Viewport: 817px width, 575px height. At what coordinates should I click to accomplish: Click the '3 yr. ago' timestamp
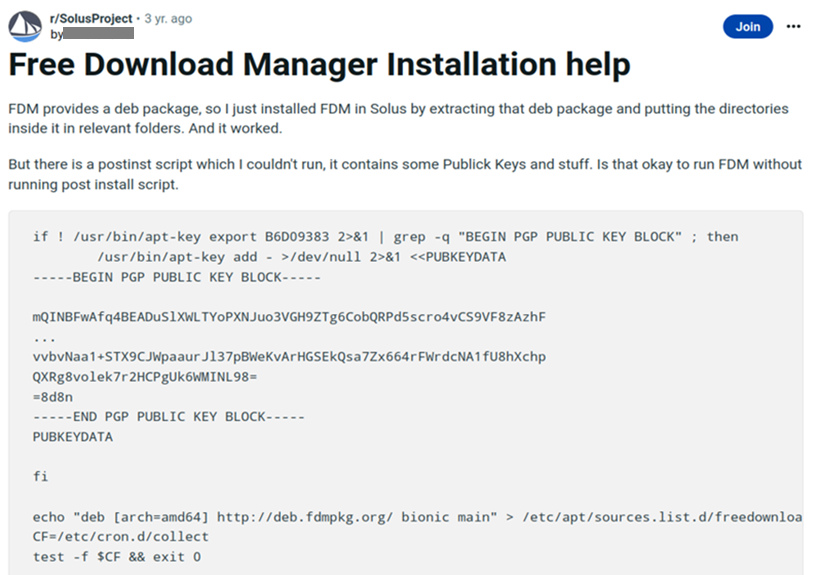[168, 19]
